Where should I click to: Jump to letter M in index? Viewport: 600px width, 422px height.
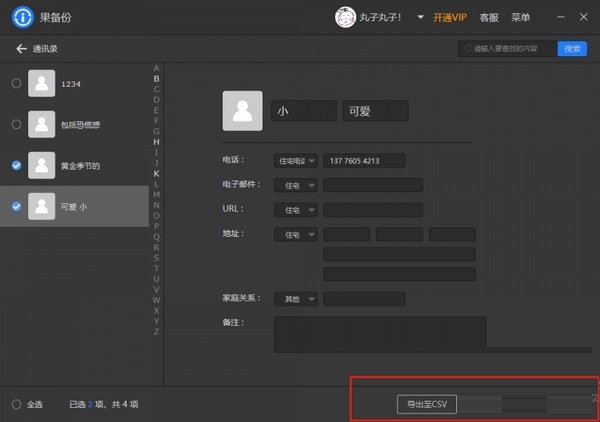click(156, 195)
